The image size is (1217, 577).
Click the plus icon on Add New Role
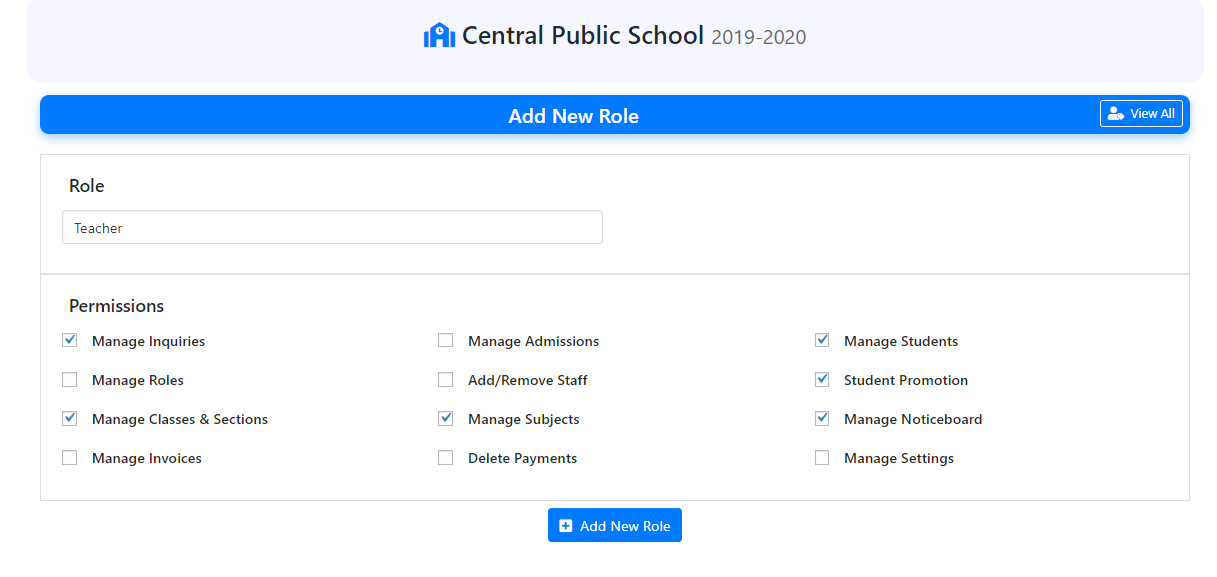pyautogui.click(x=566, y=526)
